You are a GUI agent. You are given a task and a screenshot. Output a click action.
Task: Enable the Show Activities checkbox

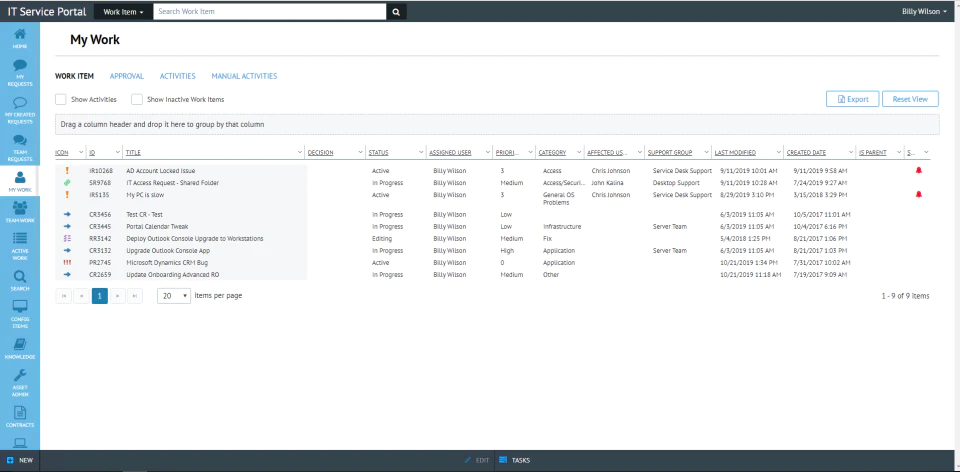[61, 99]
